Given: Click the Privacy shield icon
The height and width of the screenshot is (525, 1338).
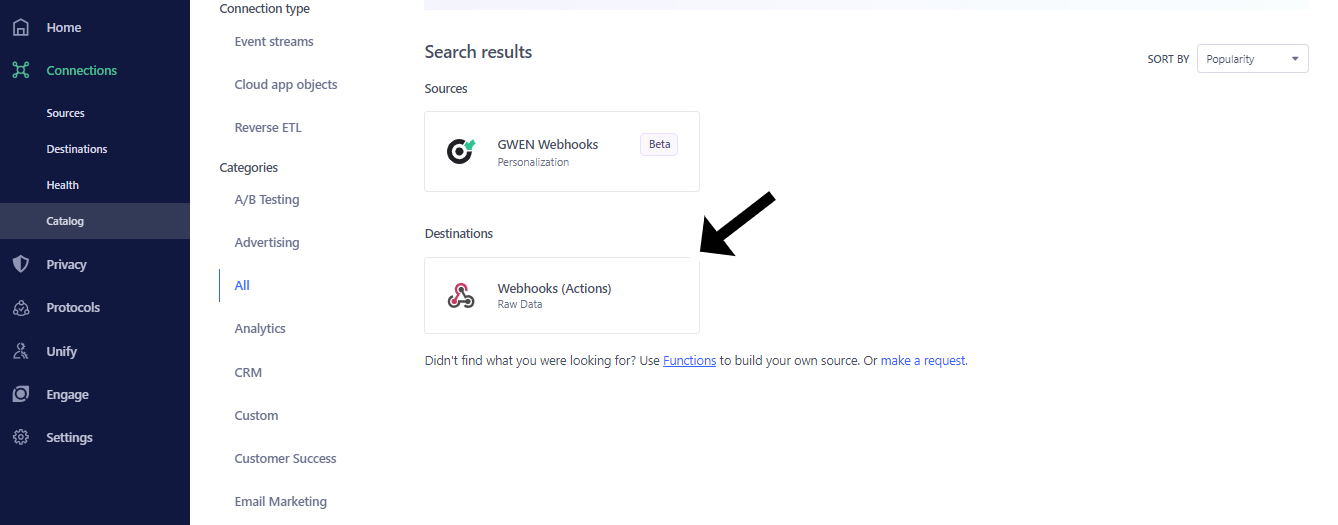Looking at the screenshot, I should pos(21,264).
